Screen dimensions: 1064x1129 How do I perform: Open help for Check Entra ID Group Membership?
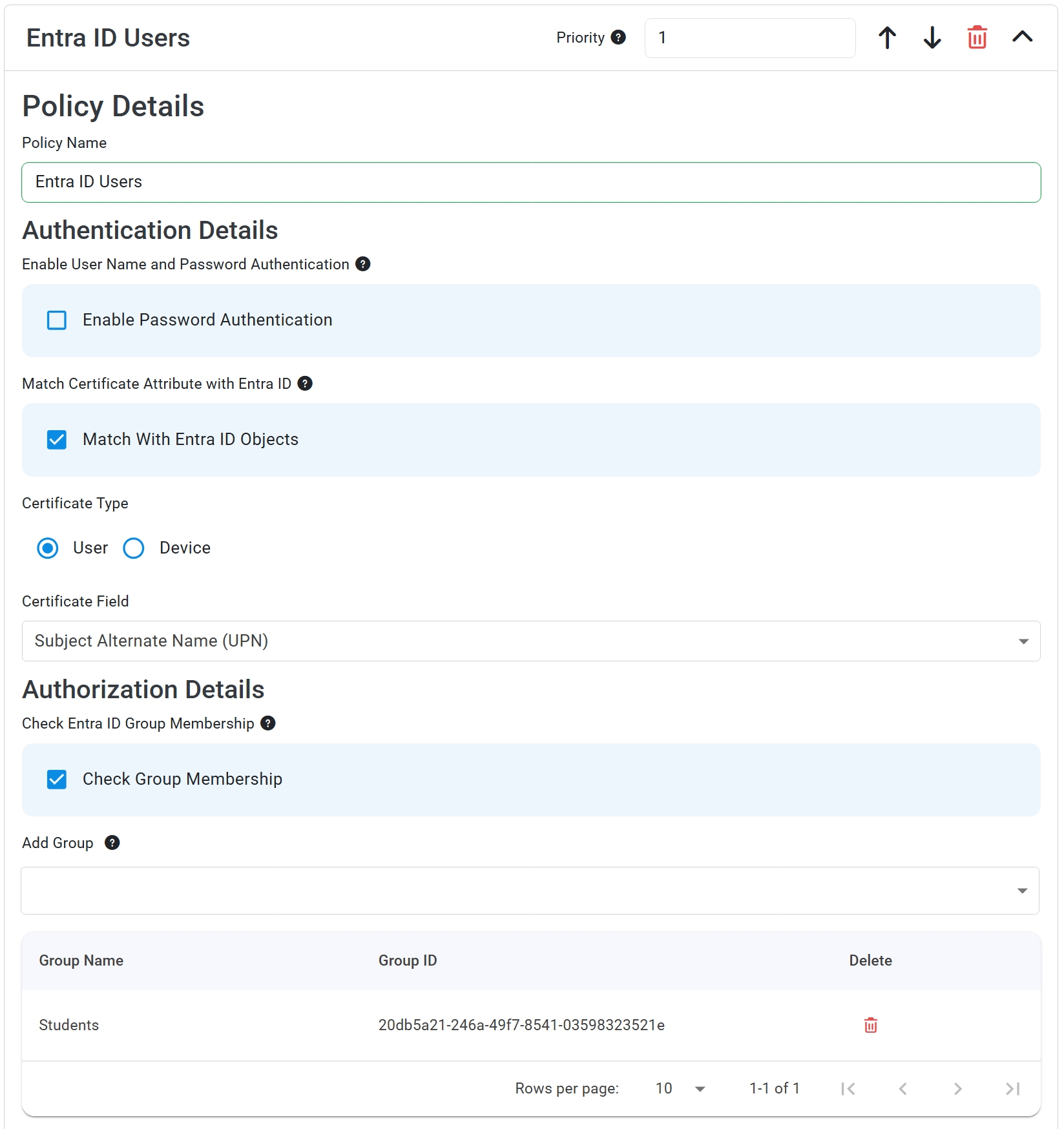pos(268,723)
